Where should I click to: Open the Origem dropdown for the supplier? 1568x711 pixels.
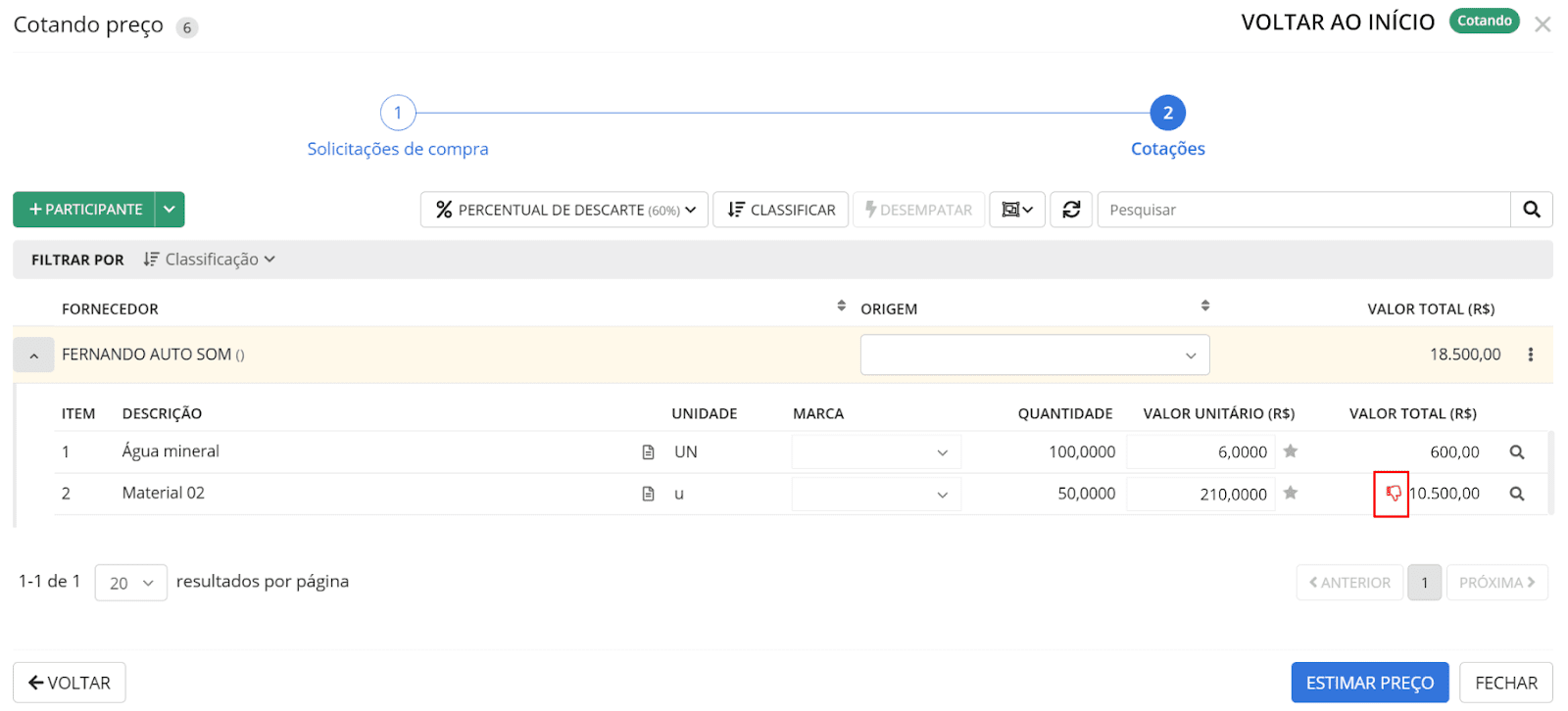(x=1034, y=355)
